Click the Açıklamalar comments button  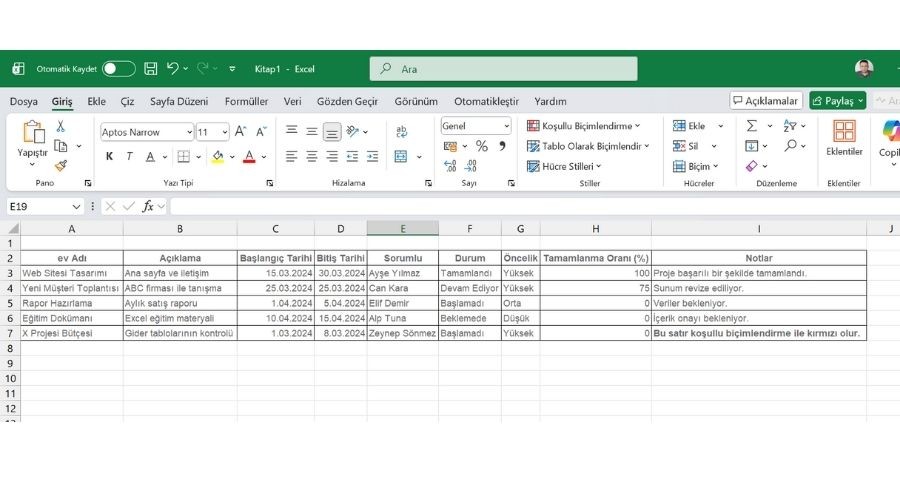coord(766,101)
